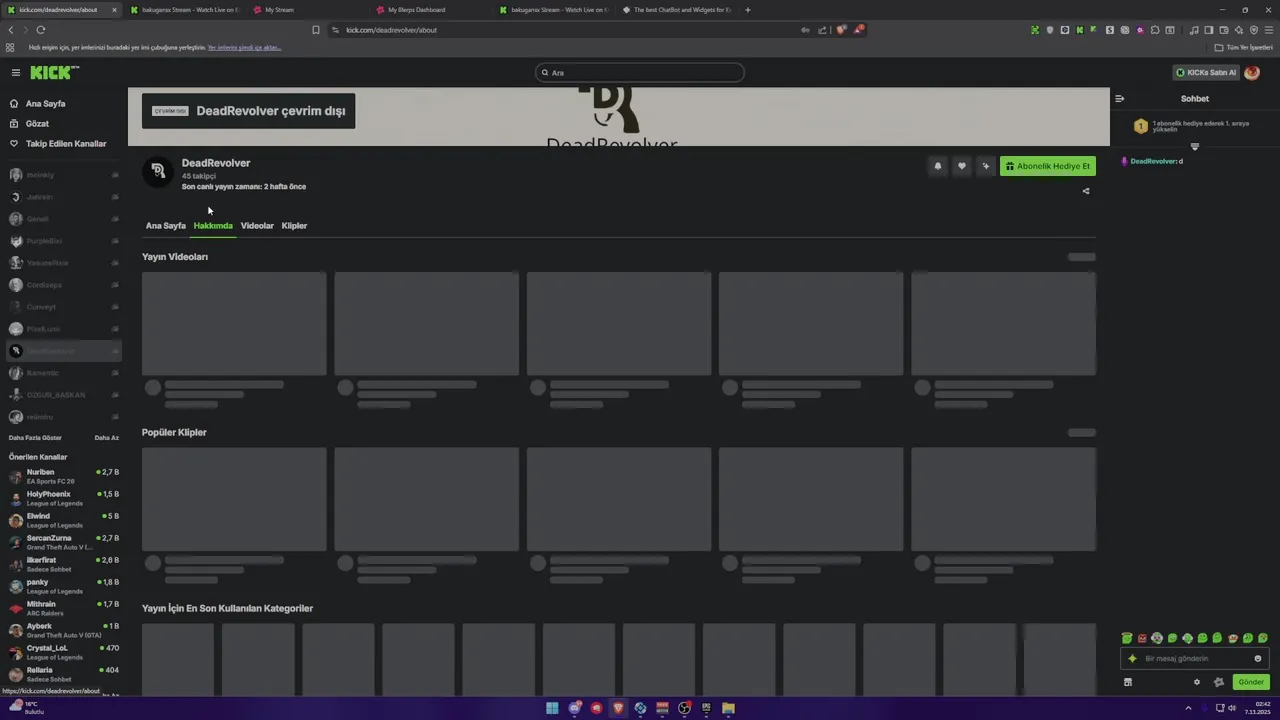Open the SercanZurna recommended channel
Screen dimensions: 1280x720
tap(64, 542)
